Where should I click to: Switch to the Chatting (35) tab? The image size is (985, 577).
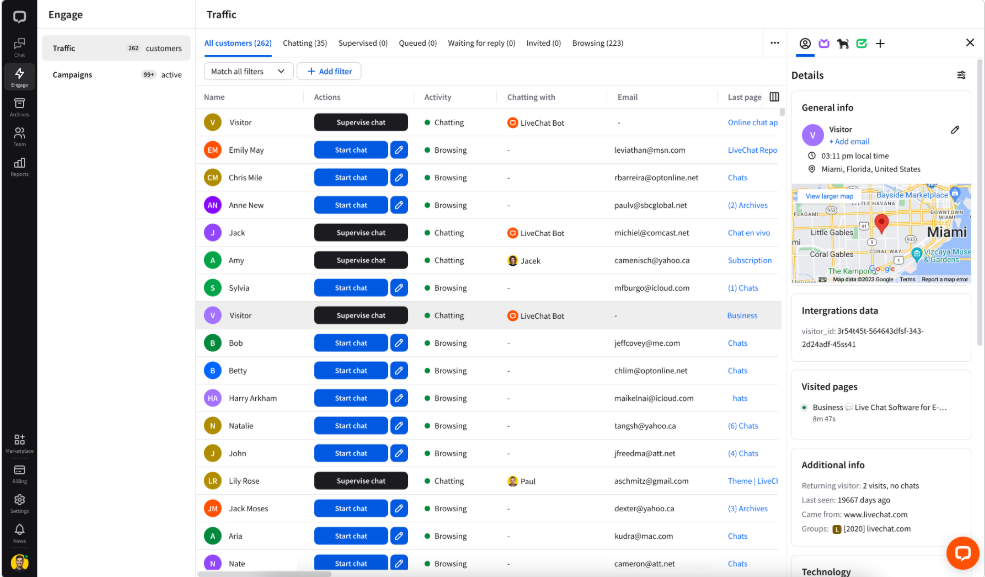pyautogui.click(x=305, y=43)
